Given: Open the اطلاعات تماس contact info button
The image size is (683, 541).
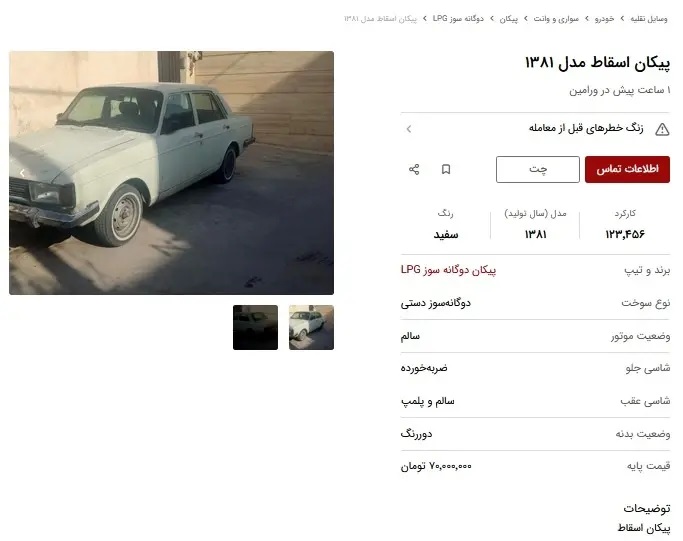Looking at the screenshot, I should [627, 169].
